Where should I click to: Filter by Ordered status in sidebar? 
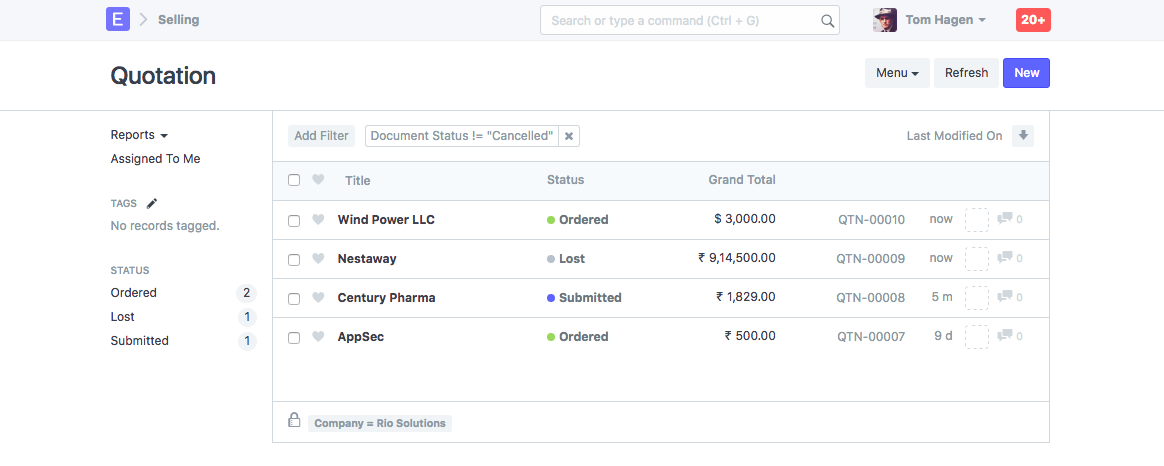134,293
